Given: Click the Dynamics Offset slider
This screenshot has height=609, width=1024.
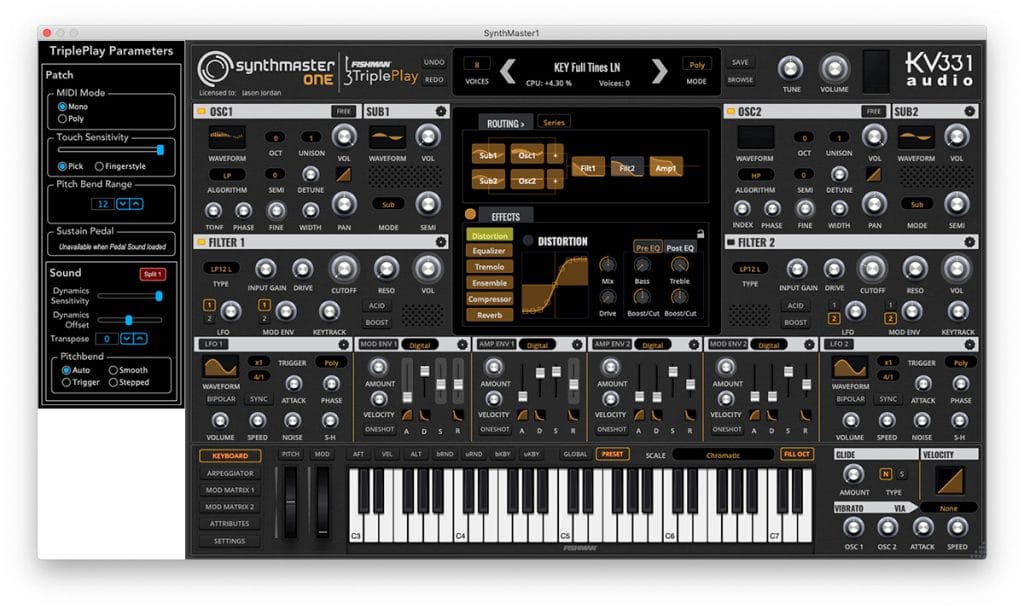Looking at the screenshot, I should (128, 322).
